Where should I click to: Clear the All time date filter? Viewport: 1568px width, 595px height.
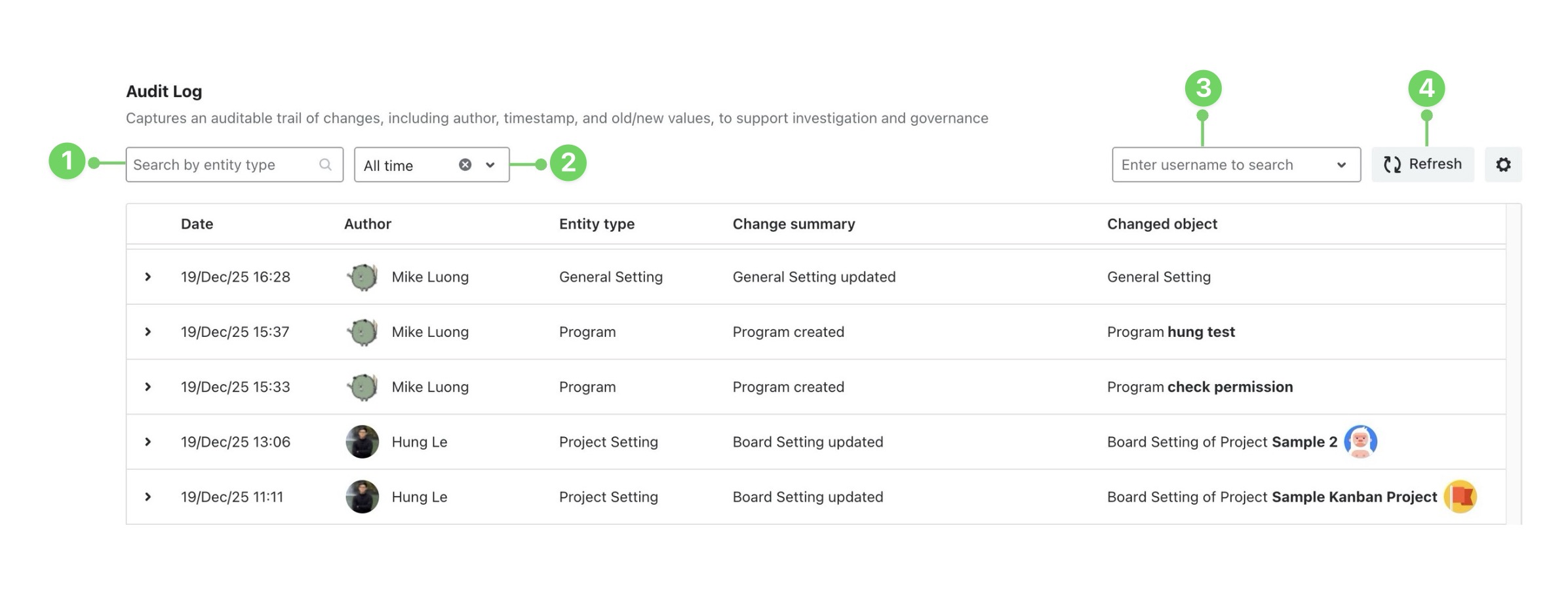click(465, 164)
